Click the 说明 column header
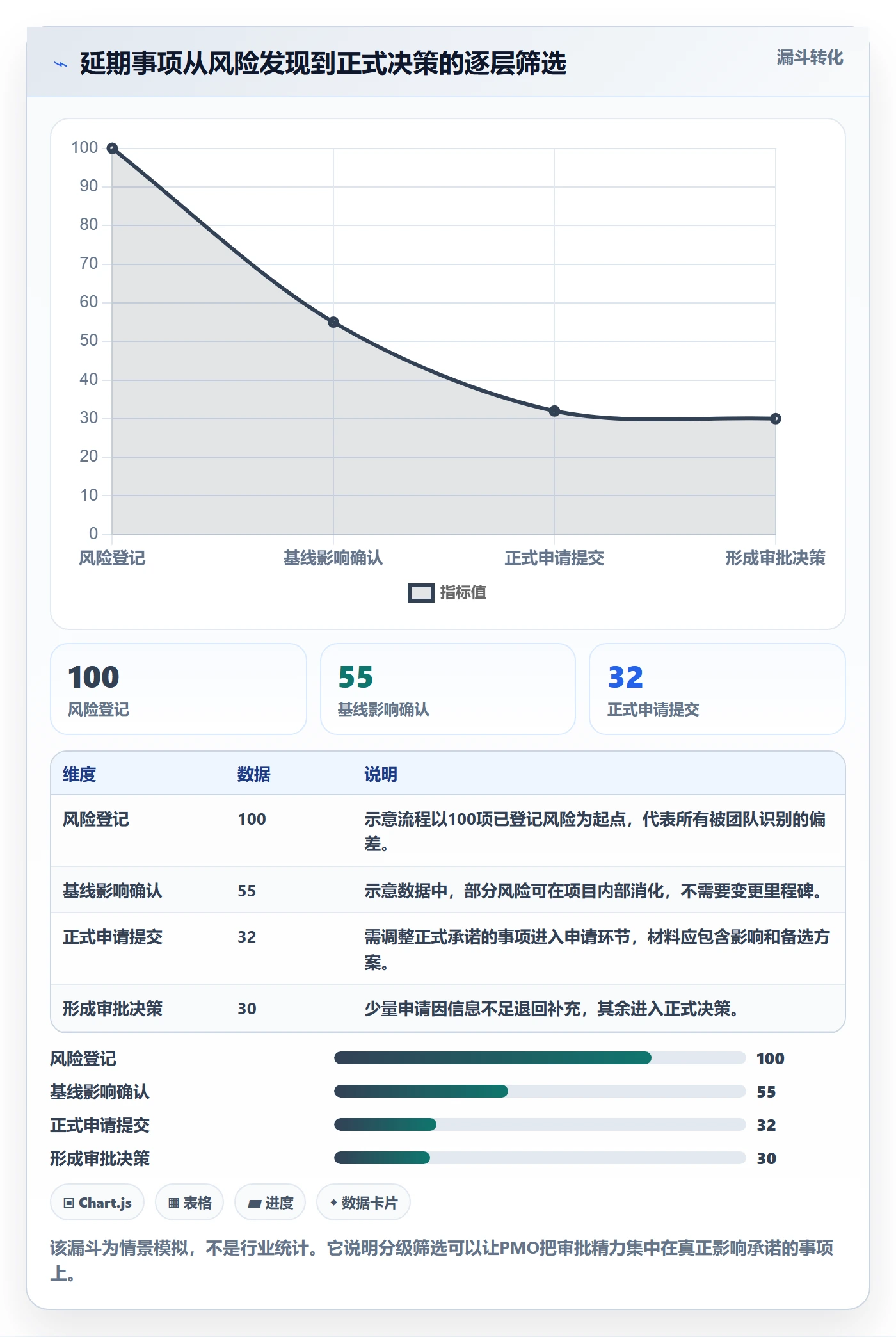 point(381,774)
